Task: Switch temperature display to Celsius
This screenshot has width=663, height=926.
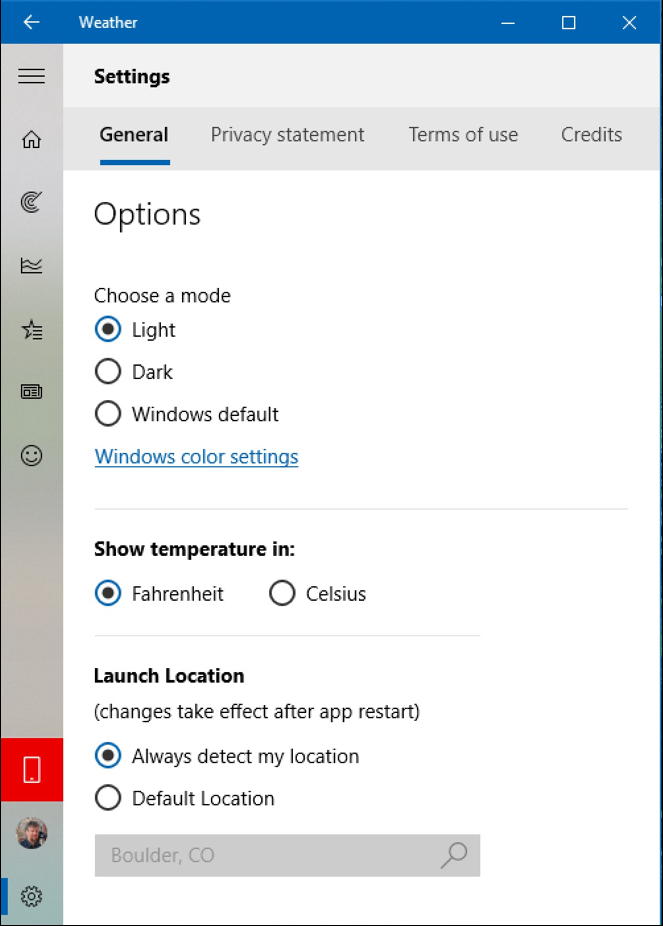Action: (x=282, y=593)
